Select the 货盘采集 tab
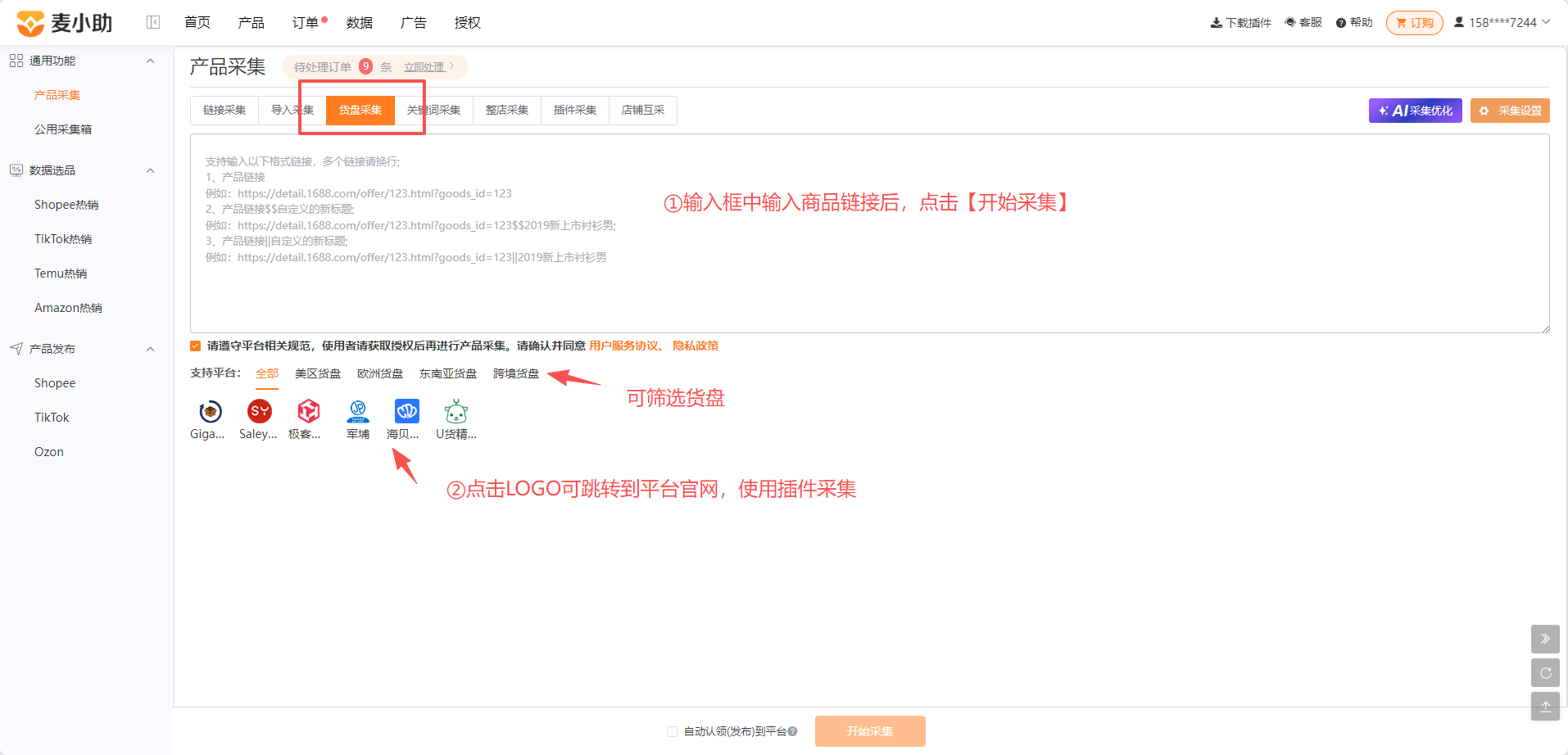This screenshot has height=755, width=1568. click(360, 111)
